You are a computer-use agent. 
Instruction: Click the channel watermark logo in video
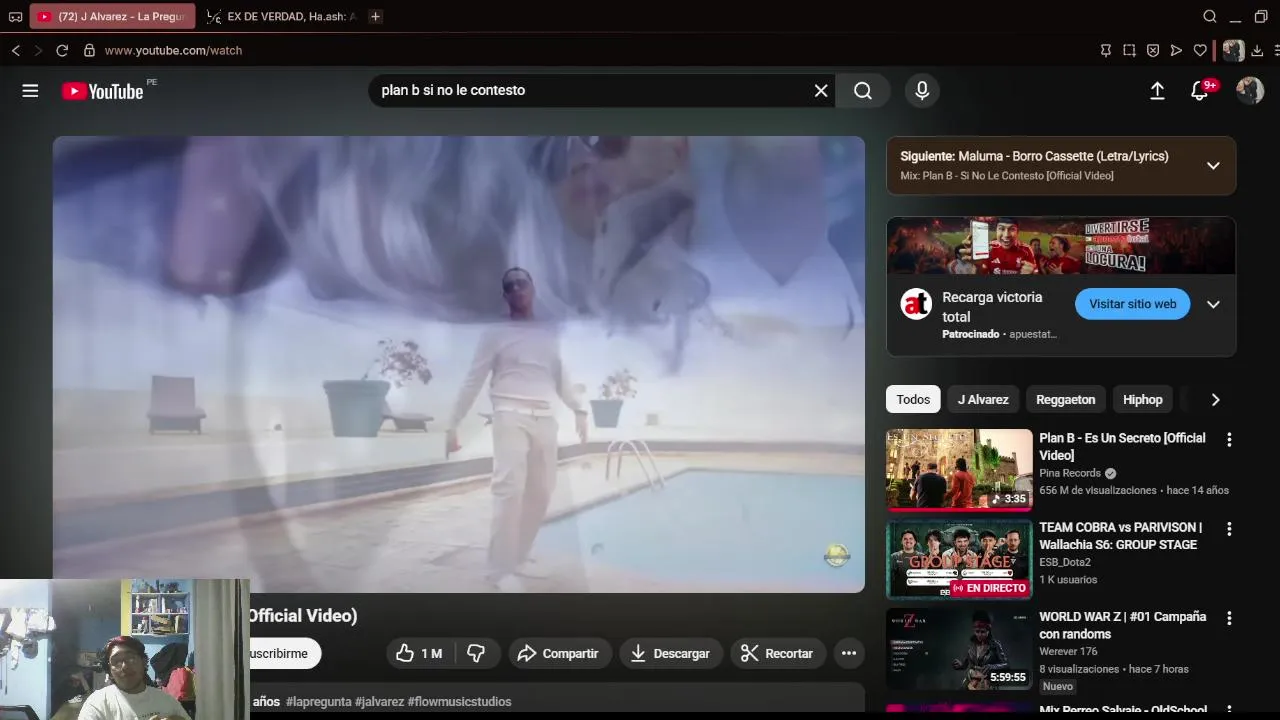(836, 555)
